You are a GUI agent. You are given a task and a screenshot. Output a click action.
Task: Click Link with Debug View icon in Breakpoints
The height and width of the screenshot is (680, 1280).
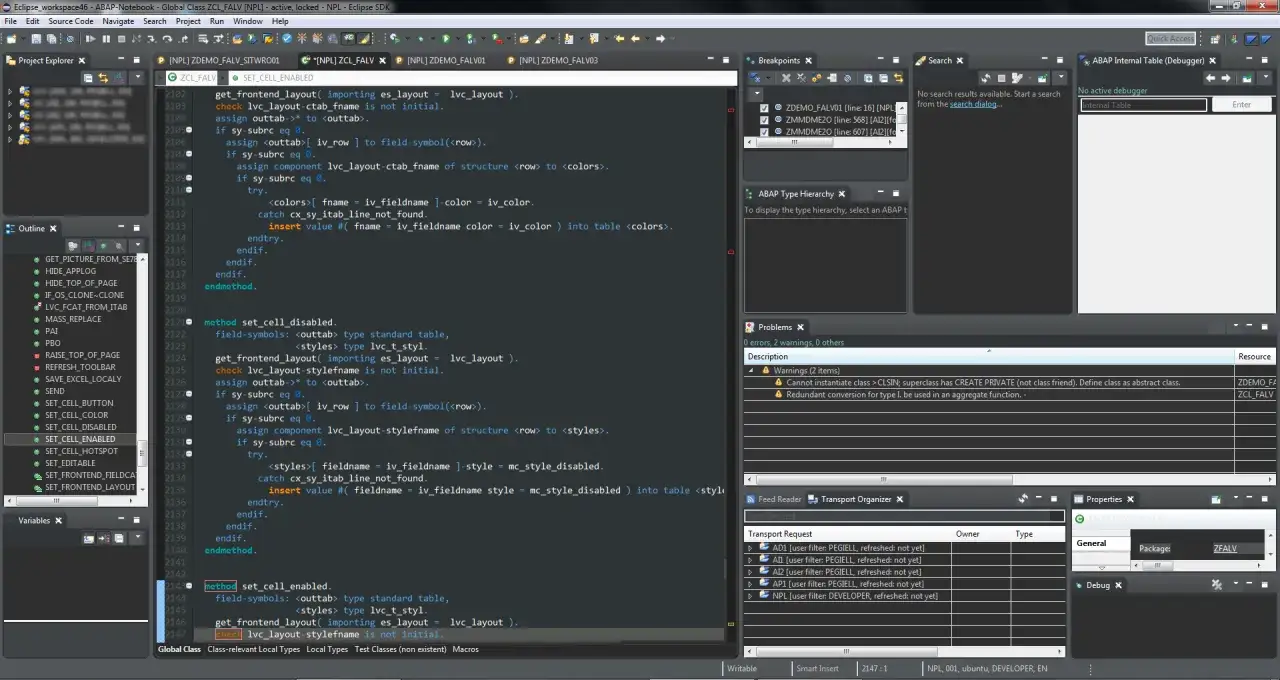[x=898, y=78]
